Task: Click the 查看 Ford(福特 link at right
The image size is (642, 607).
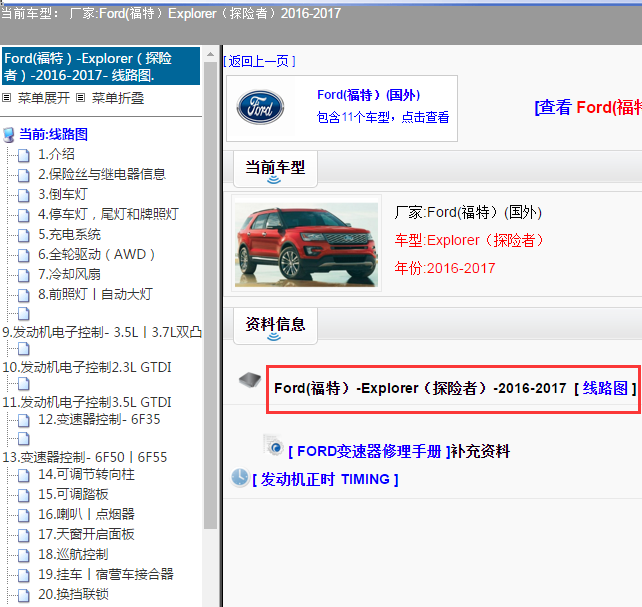Action: pos(588,108)
